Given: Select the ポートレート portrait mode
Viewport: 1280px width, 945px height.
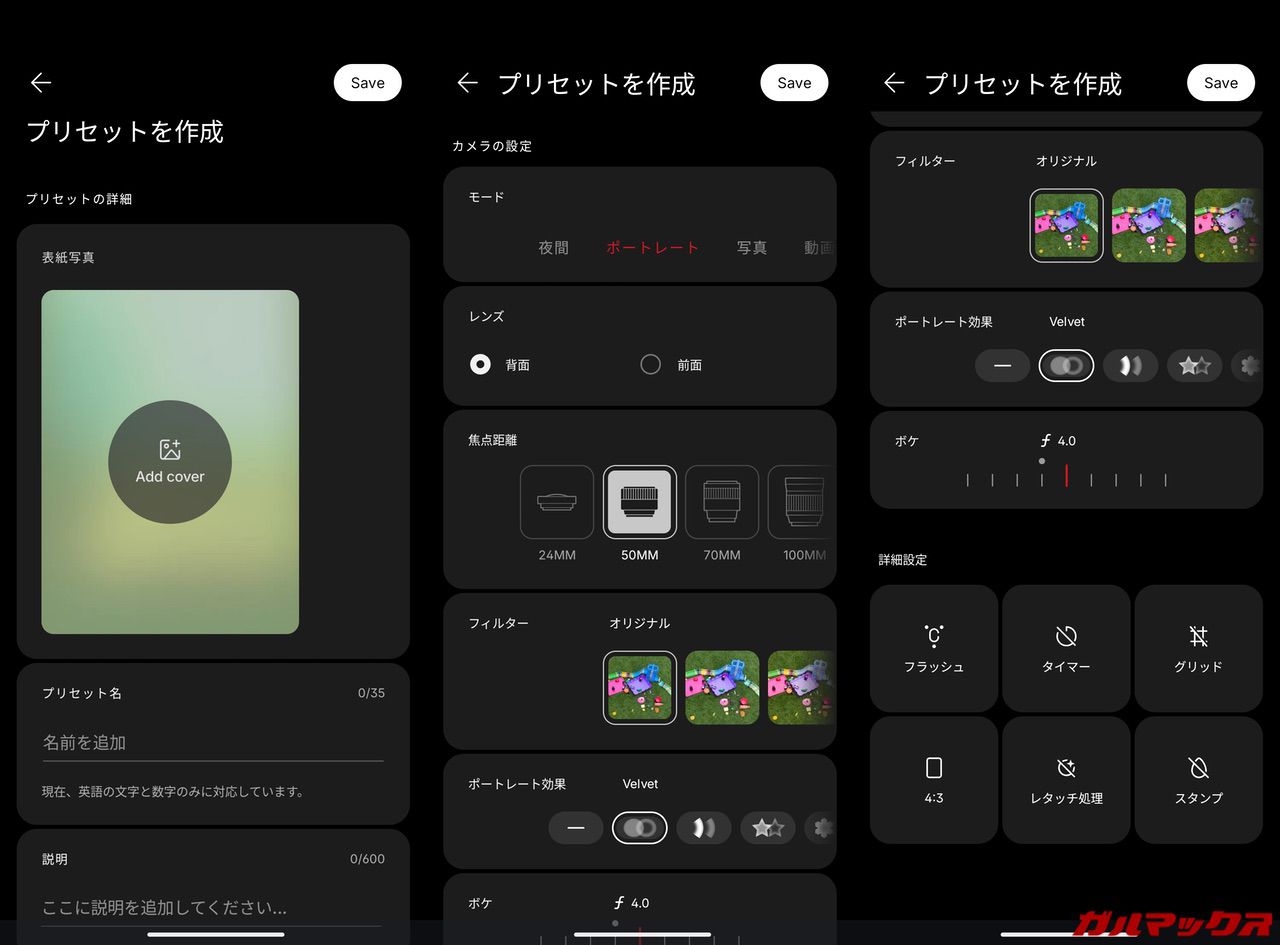Looking at the screenshot, I should click(652, 248).
